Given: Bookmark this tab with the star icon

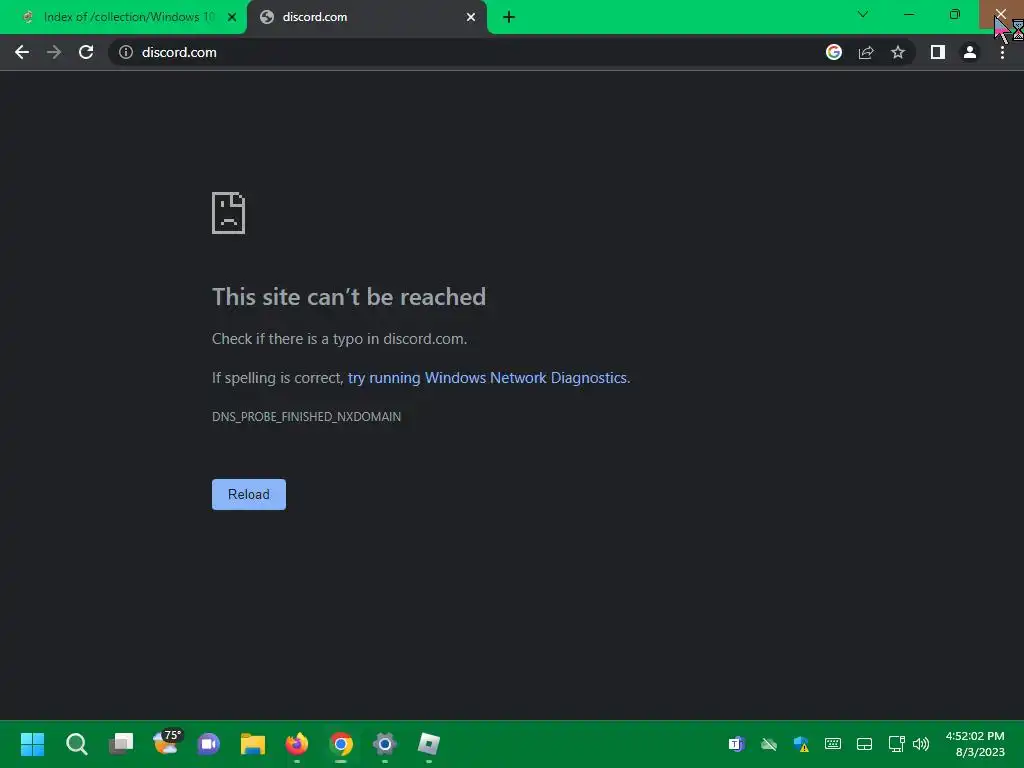Looking at the screenshot, I should (x=898, y=52).
